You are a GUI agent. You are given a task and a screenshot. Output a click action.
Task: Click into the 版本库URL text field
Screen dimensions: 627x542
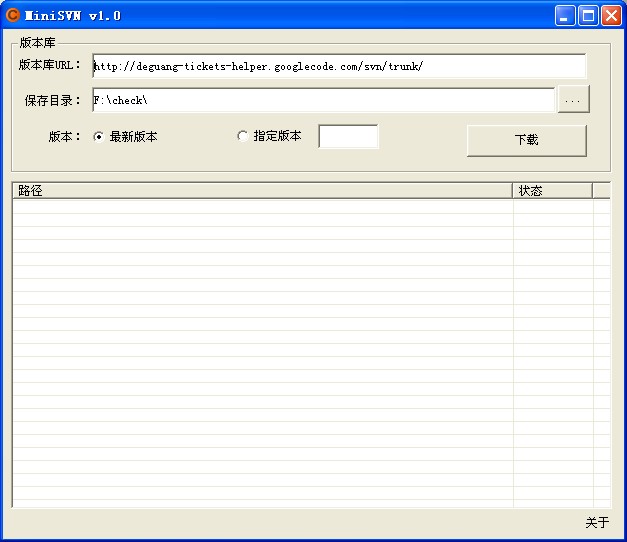coord(338,66)
